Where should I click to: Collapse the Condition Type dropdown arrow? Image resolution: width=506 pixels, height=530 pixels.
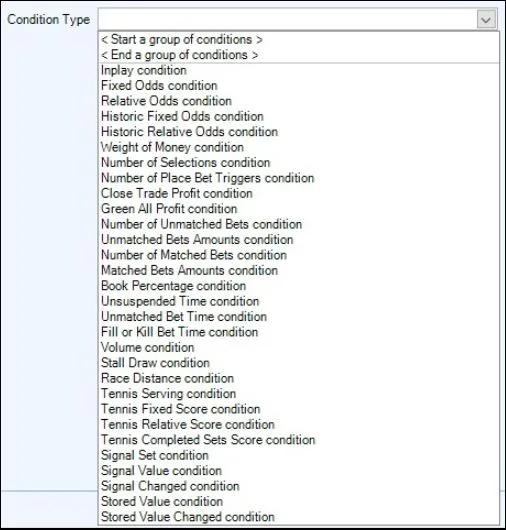tap(486, 20)
